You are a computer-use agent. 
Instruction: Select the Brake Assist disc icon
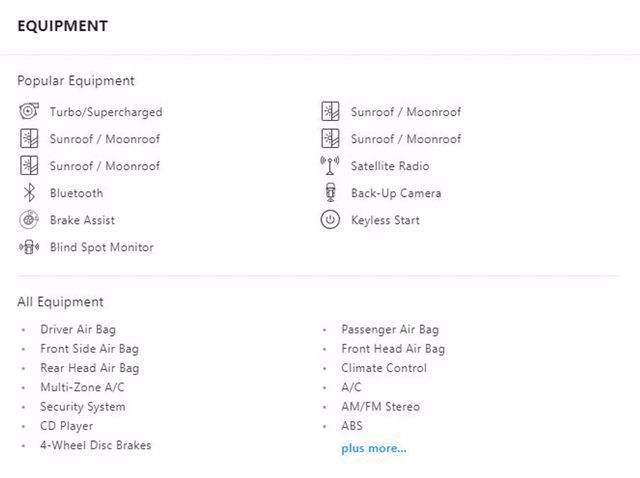[29, 220]
